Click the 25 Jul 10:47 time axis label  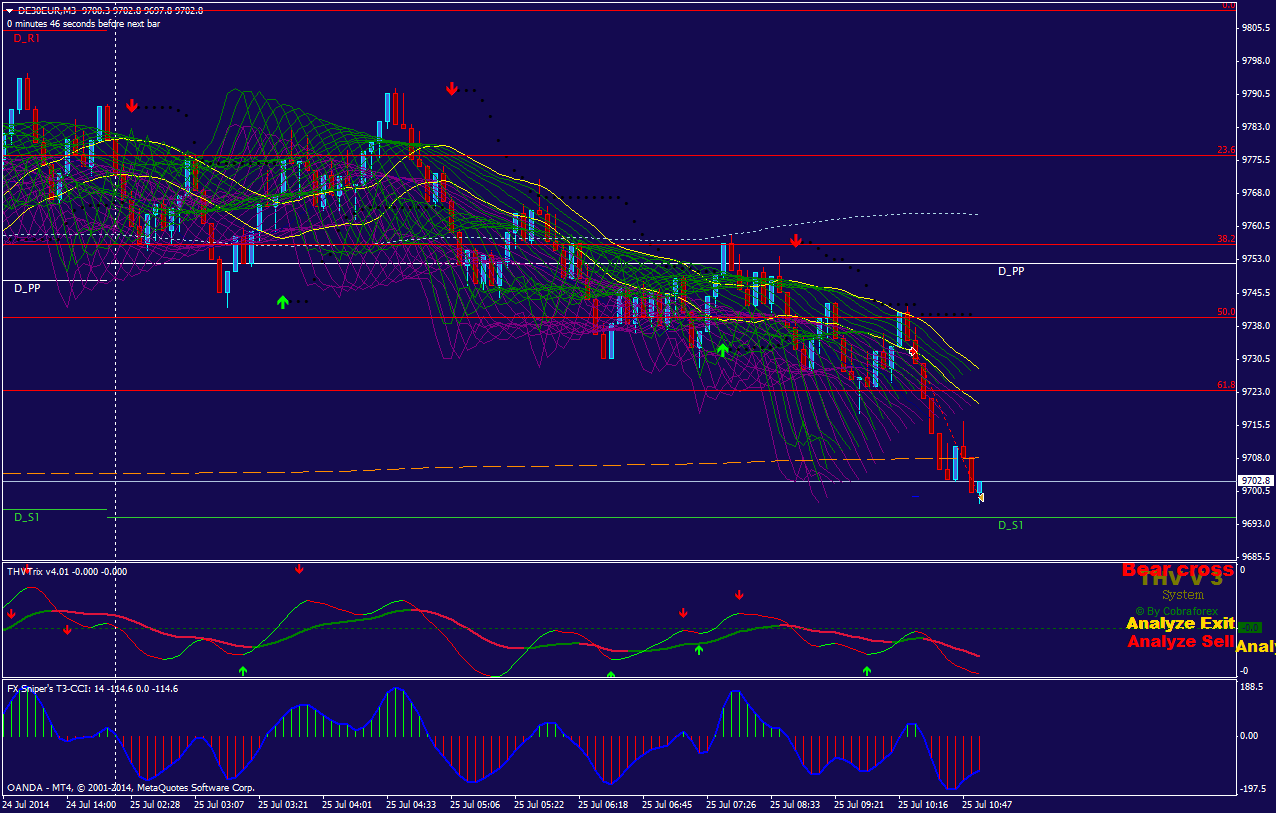(987, 804)
